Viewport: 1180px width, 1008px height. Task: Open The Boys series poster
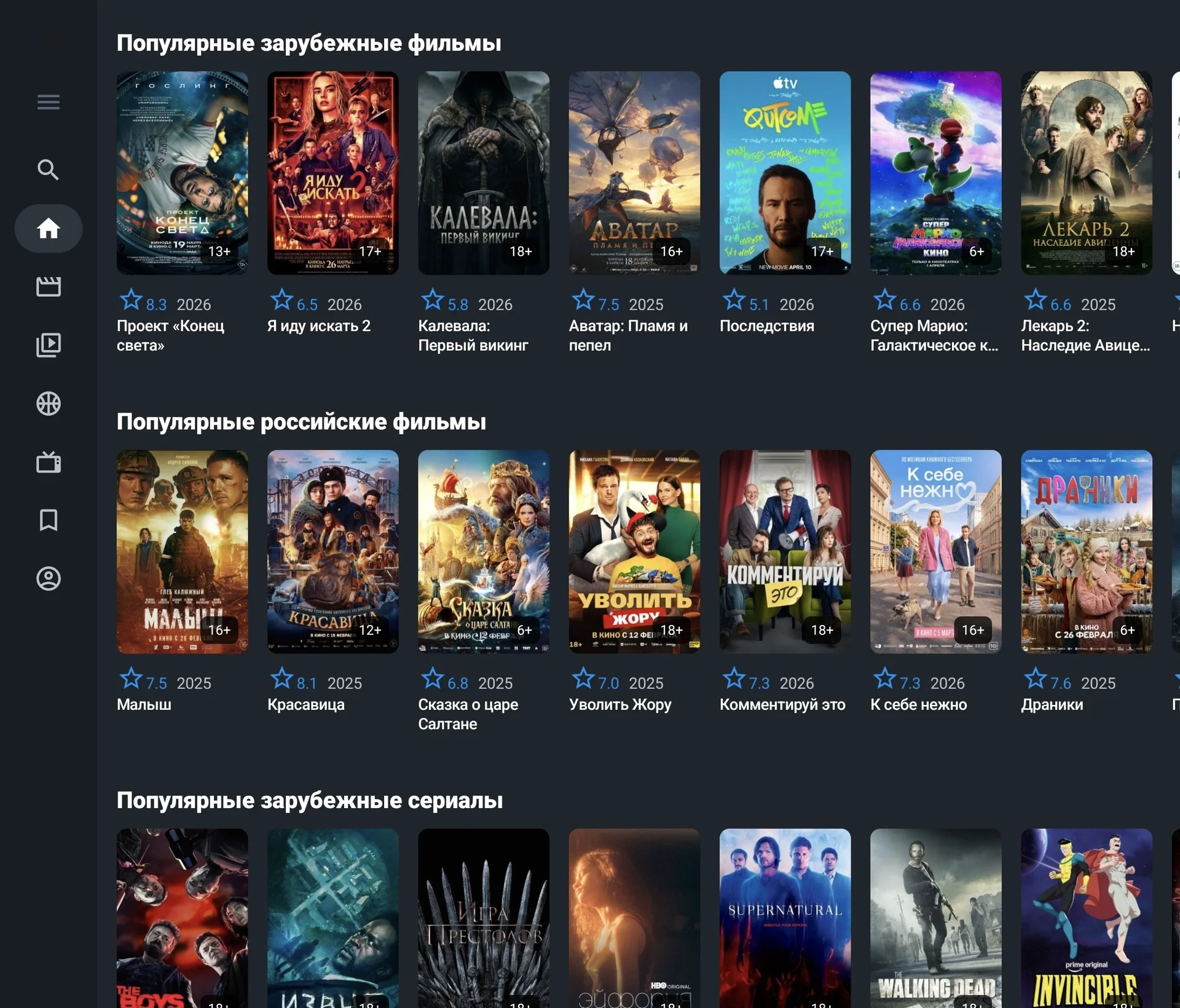183,918
